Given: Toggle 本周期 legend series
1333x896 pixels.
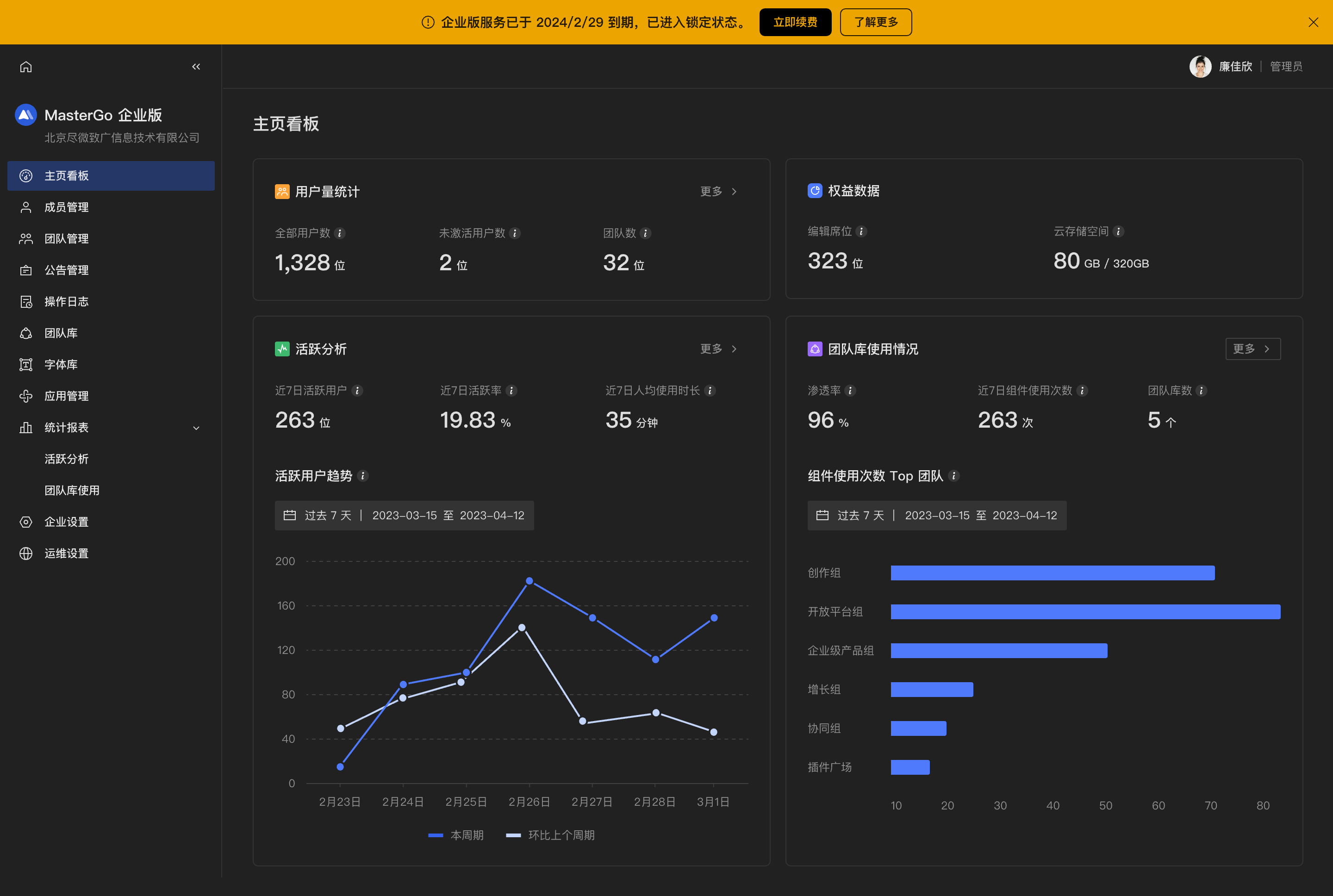Looking at the screenshot, I should [456, 835].
